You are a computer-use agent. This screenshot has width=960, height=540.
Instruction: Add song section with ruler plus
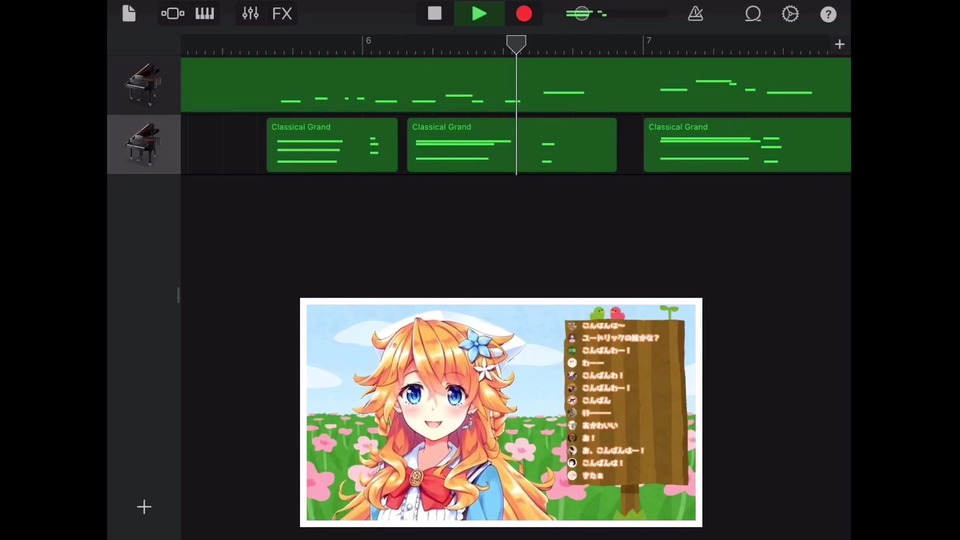tap(839, 44)
